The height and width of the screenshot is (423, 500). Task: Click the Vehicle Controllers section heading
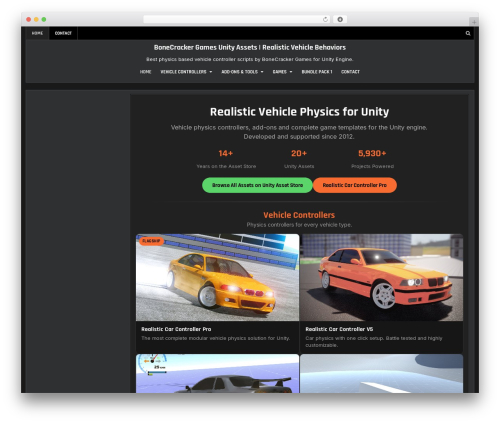[x=299, y=215]
